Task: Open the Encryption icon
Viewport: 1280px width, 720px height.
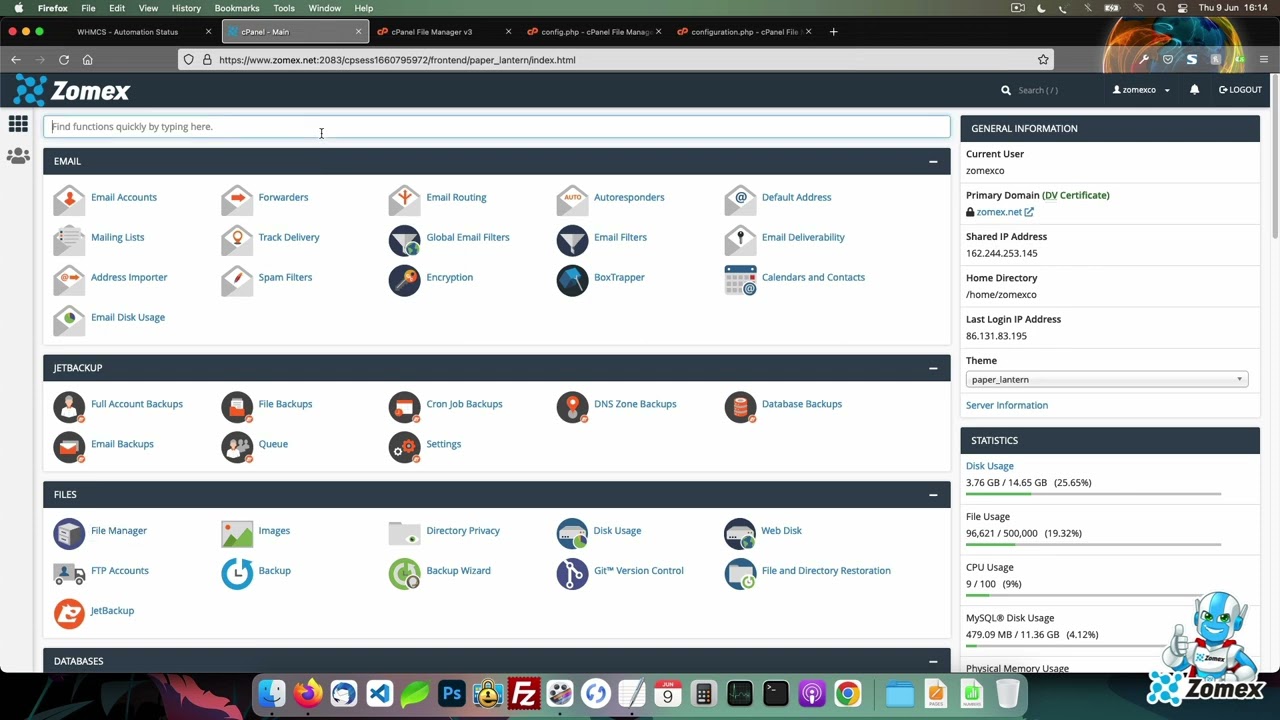Action: (x=405, y=279)
